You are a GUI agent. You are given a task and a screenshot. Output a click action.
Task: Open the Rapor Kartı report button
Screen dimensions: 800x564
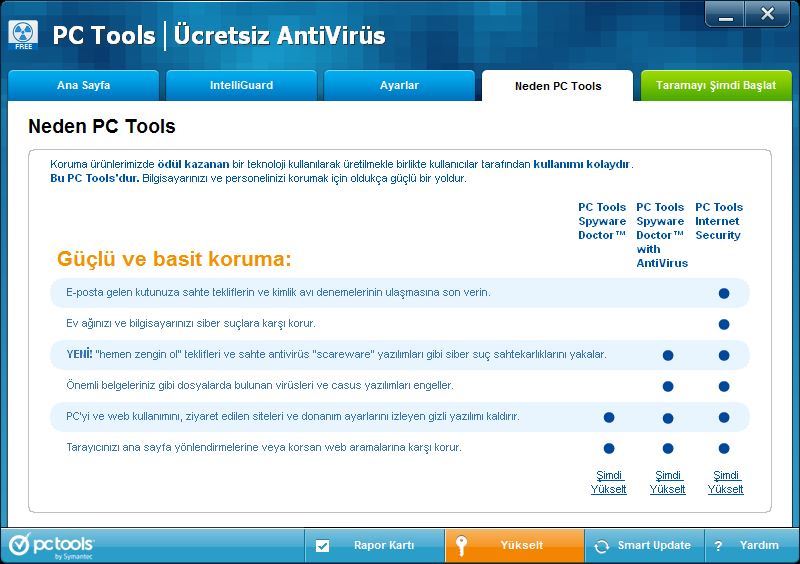(374, 546)
